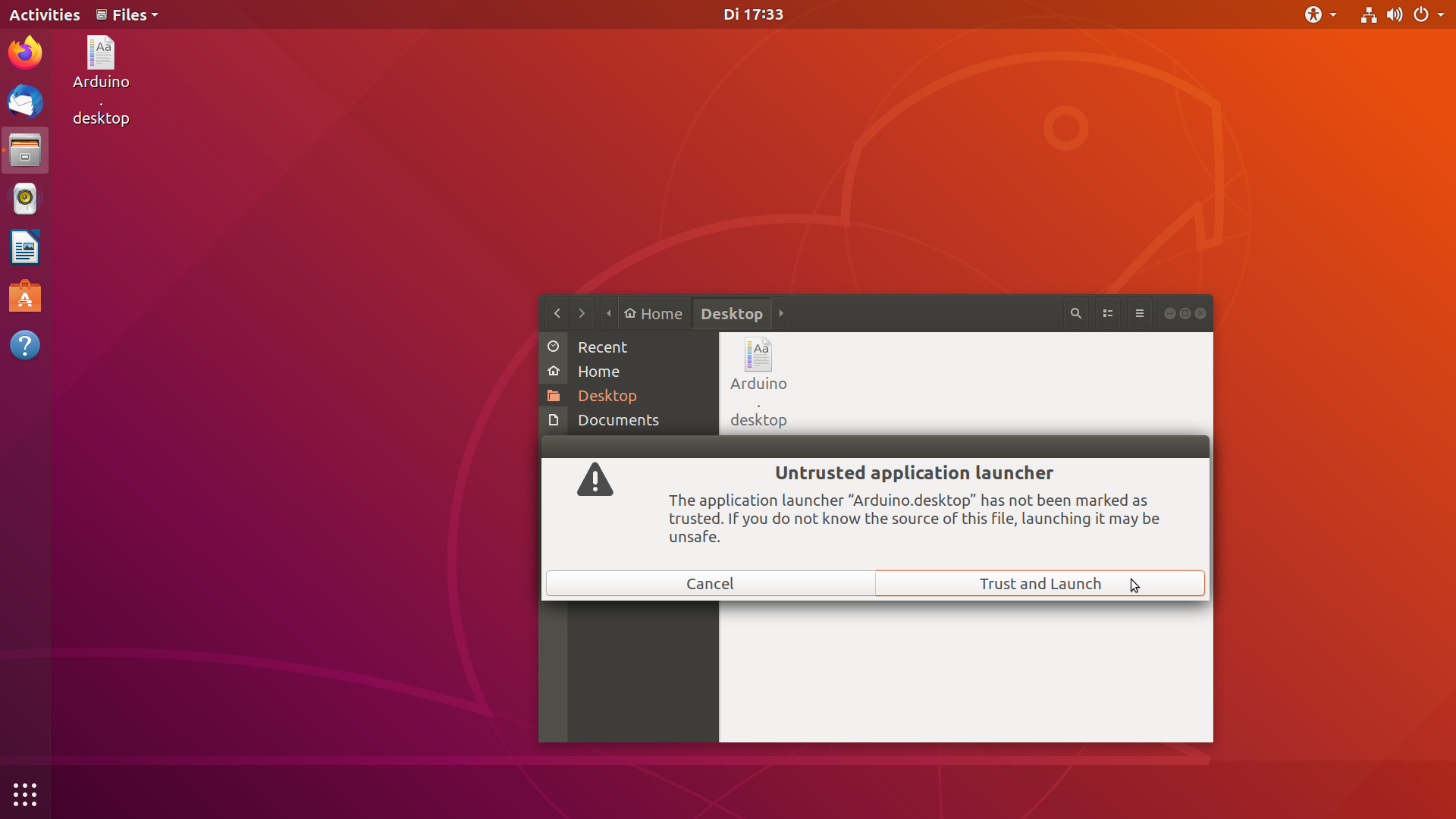Select the Arduino.desktop icon on the desktop

pyautogui.click(x=101, y=80)
